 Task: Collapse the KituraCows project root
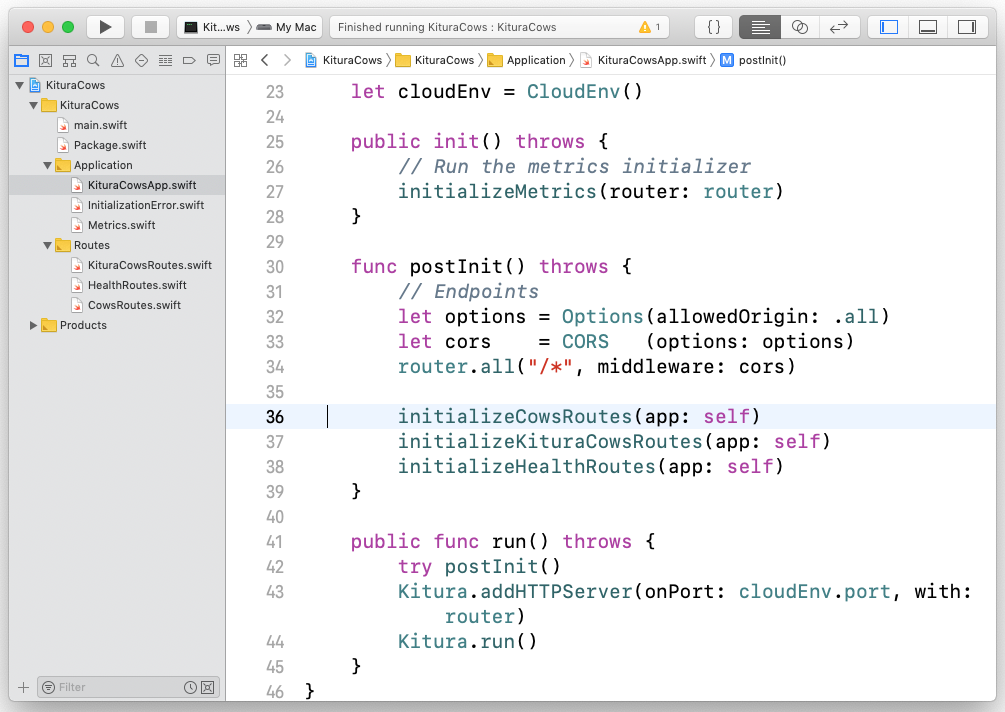point(20,85)
